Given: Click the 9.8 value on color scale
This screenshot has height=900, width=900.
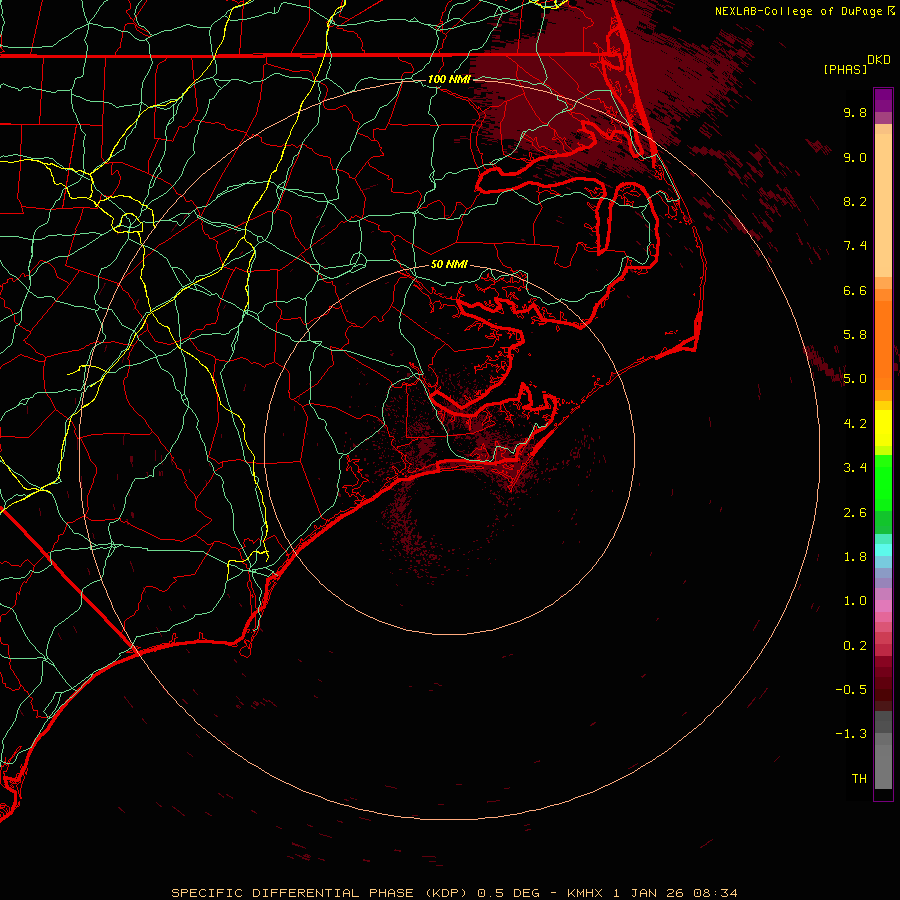Looking at the screenshot, I should [x=855, y=112].
